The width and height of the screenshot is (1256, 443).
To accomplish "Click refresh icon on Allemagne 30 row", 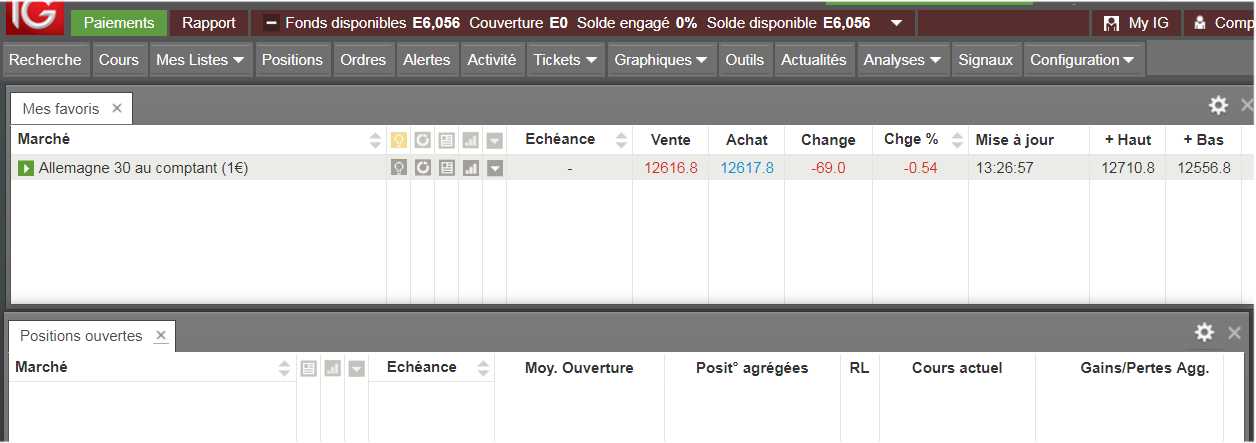I will pyautogui.click(x=422, y=168).
